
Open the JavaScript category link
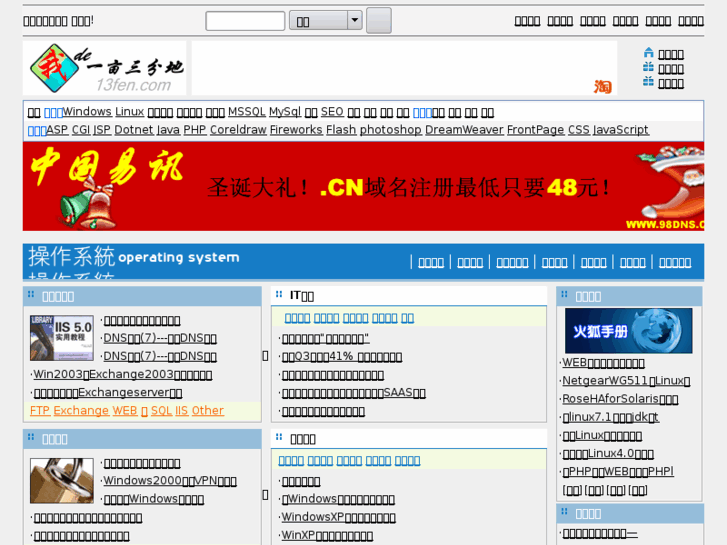(621, 130)
